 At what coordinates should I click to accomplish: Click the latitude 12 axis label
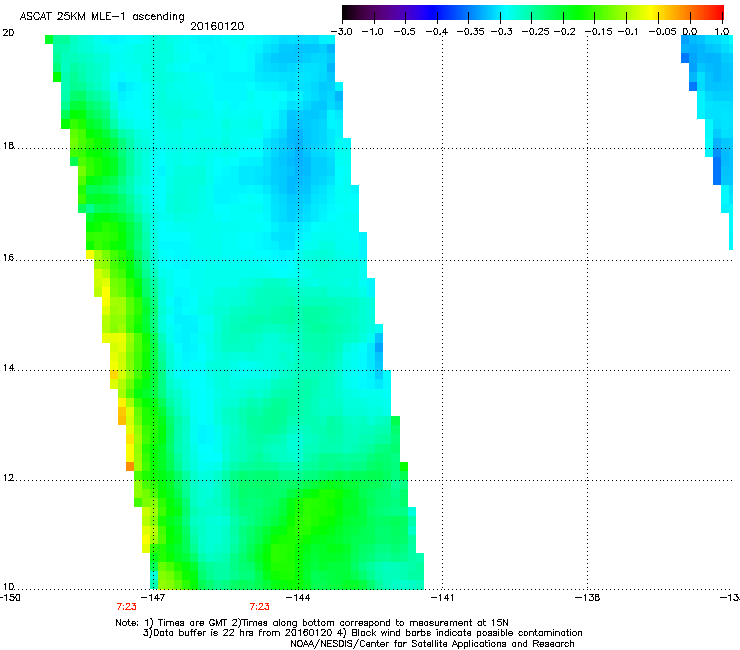pos(8,478)
